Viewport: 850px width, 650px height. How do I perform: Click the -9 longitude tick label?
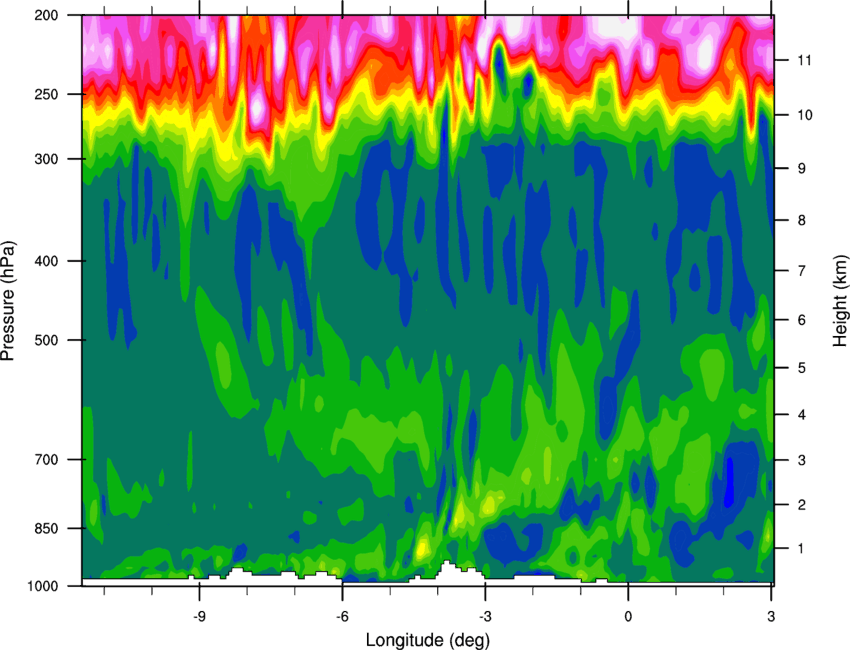[x=199, y=616]
